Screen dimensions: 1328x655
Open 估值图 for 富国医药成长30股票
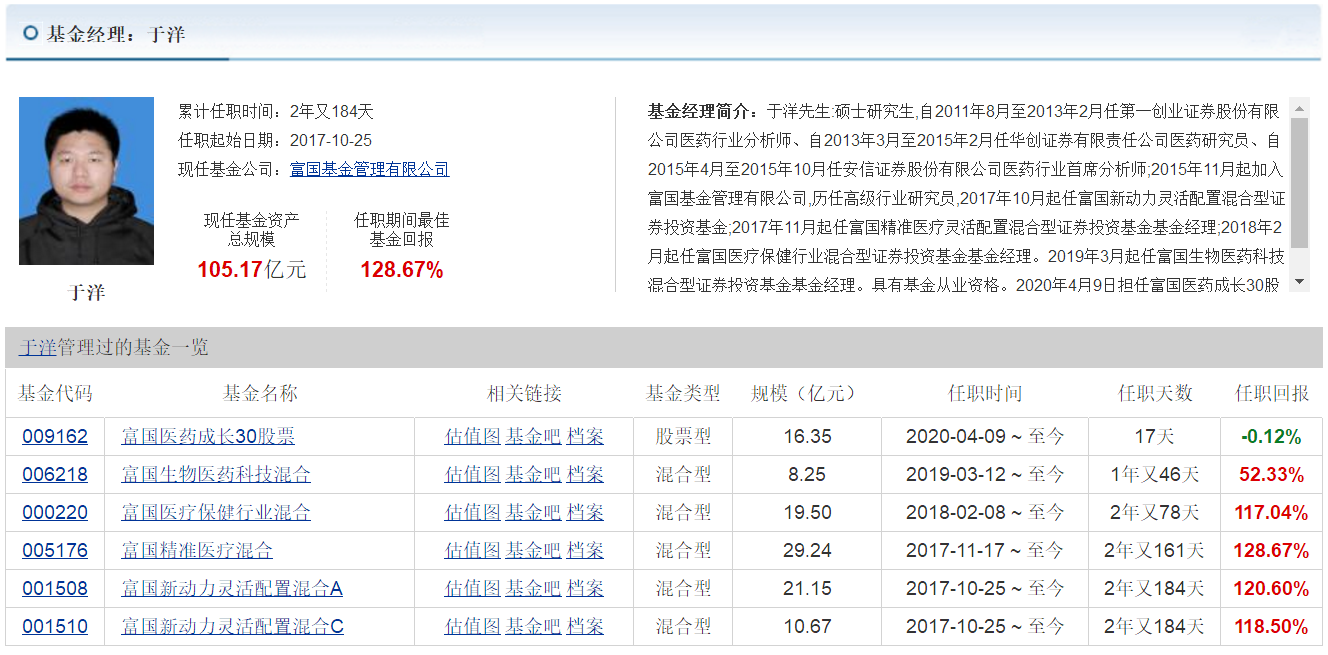pyautogui.click(x=472, y=437)
